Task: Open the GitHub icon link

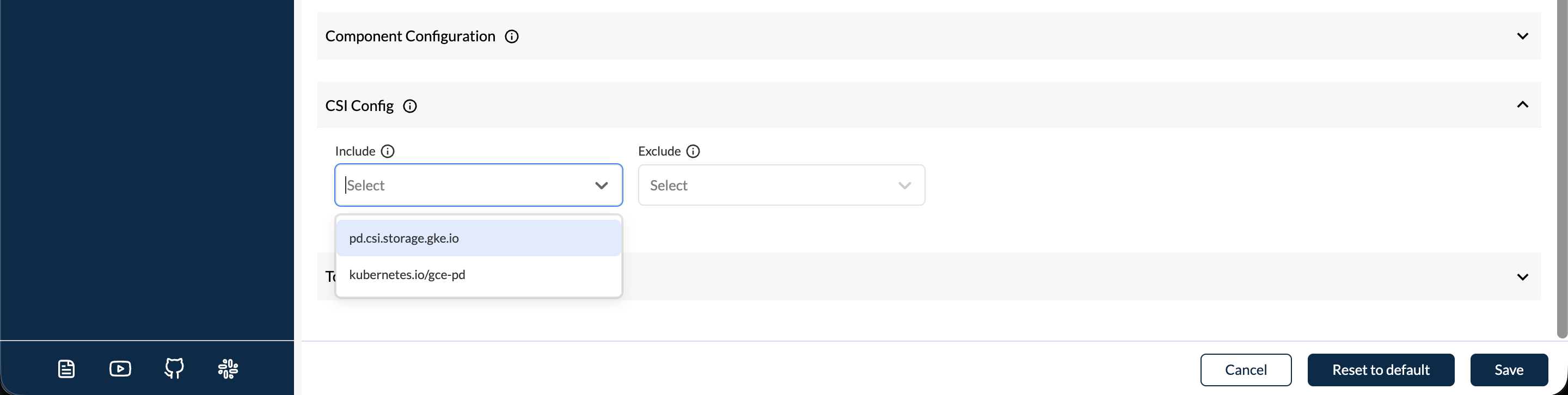Action: click(174, 368)
